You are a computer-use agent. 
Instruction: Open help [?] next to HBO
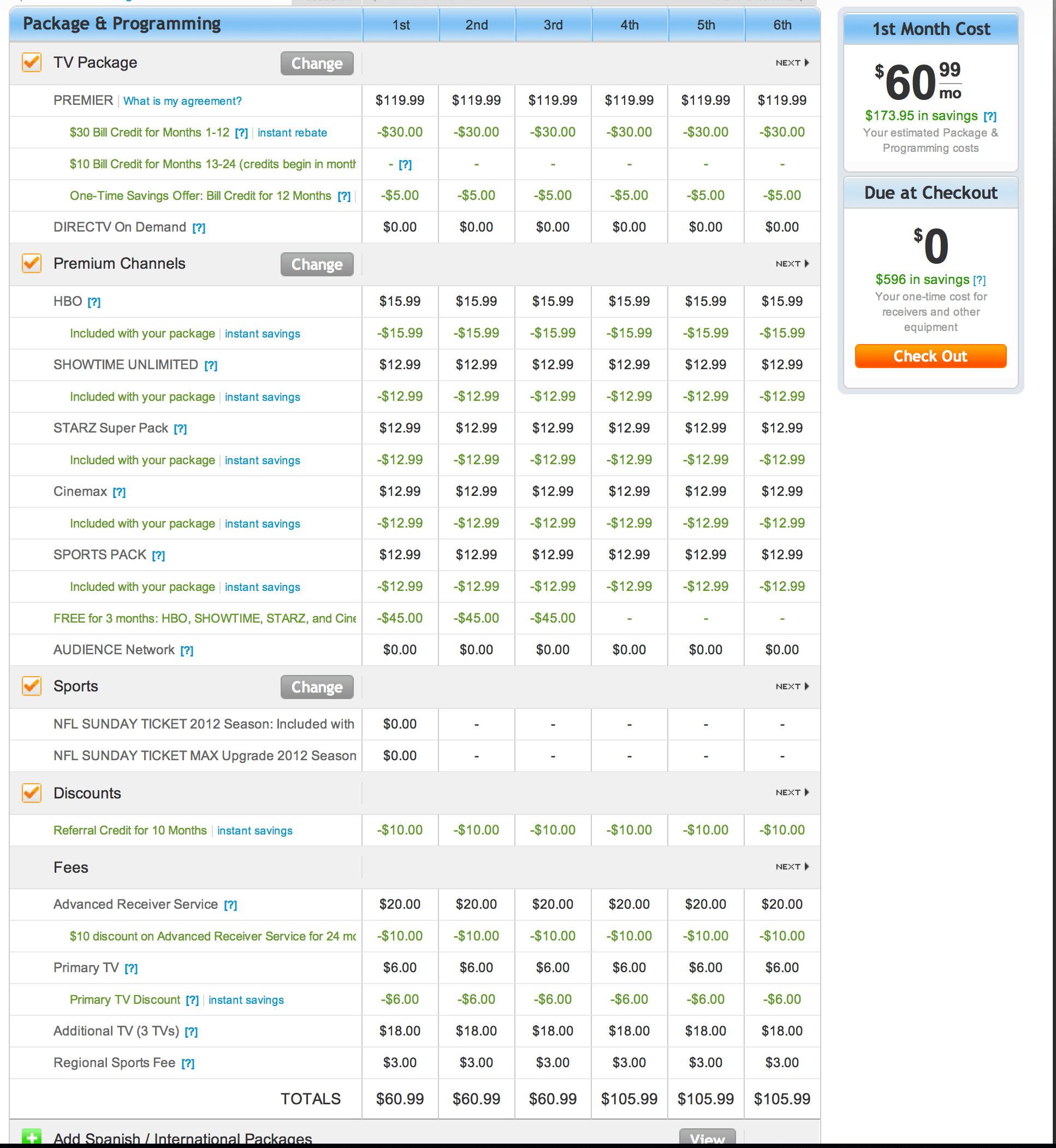94,302
